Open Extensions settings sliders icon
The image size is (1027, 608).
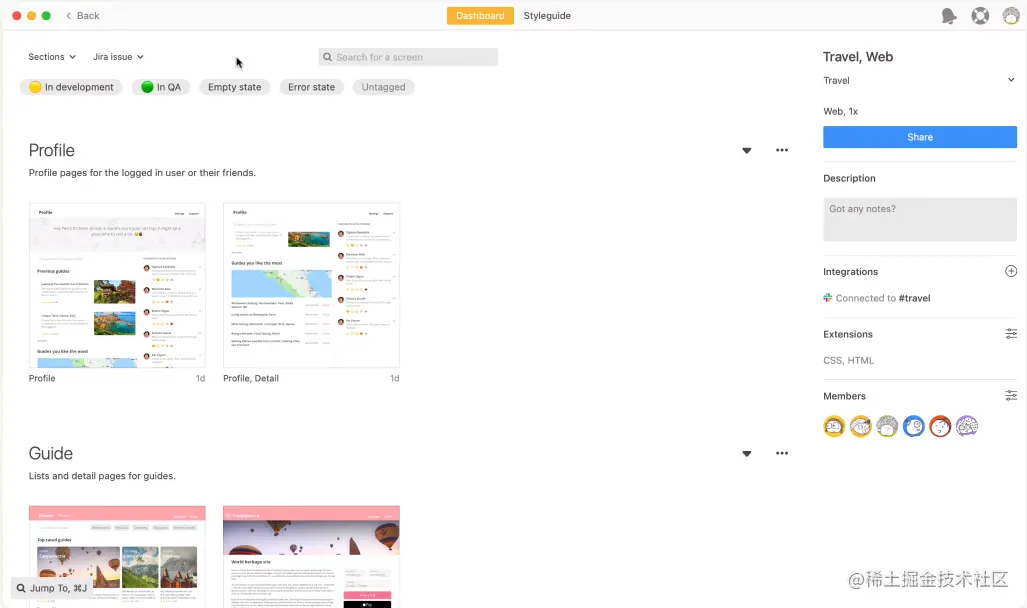(x=1011, y=334)
